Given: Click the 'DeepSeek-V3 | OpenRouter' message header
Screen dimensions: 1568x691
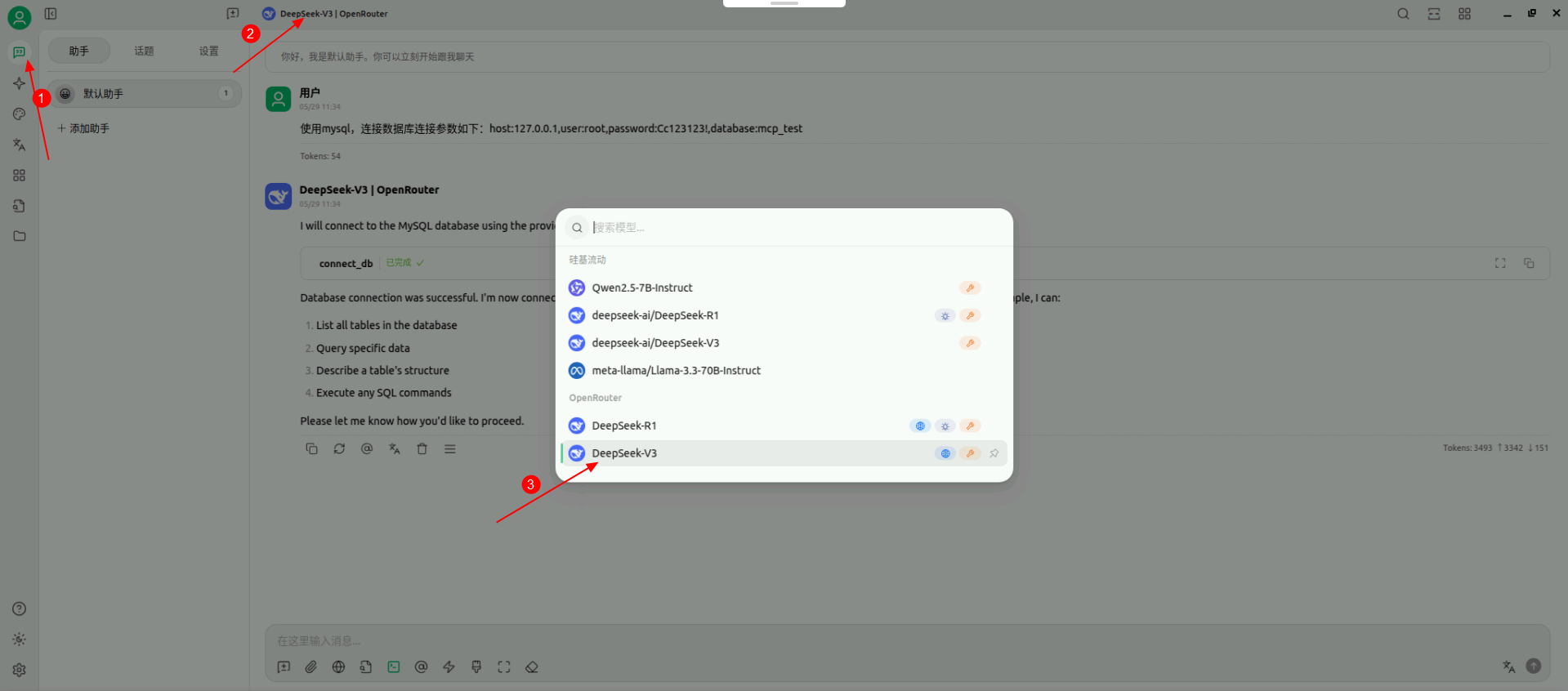Looking at the screenshot, I should 369,189.
